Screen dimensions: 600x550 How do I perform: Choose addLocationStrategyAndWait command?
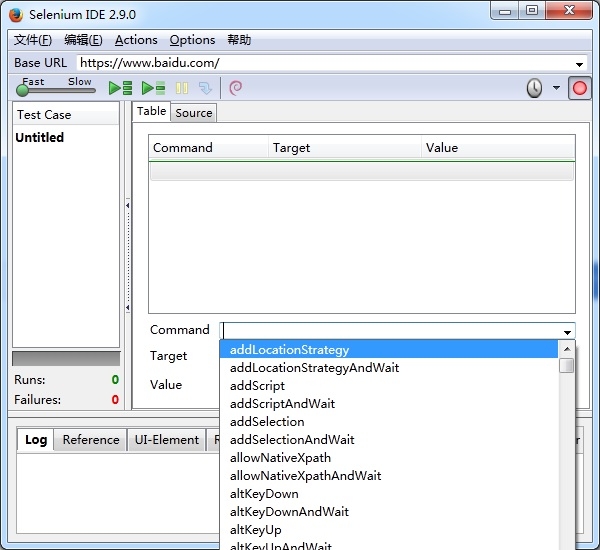(389, 368)
